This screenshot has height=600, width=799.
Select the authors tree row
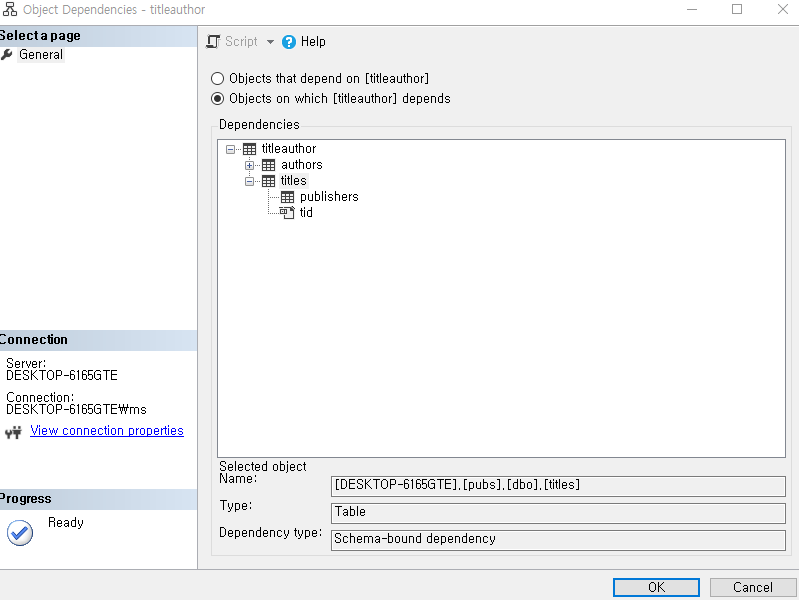[x=302, y=165]
